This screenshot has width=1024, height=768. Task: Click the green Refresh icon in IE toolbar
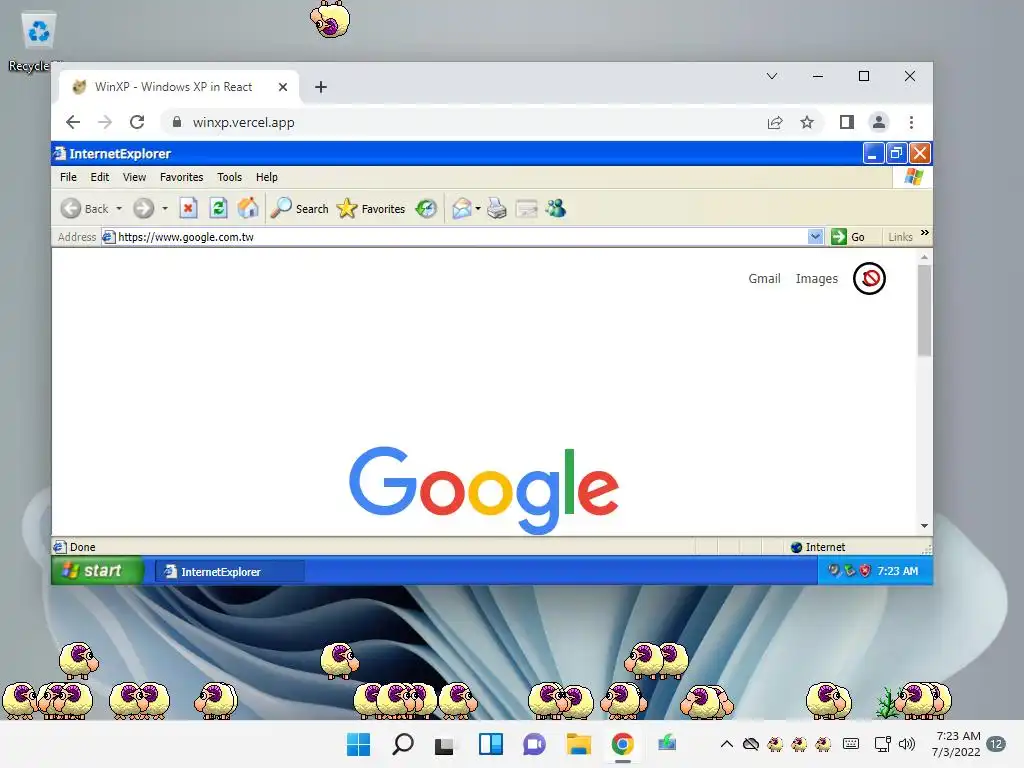coord(218,208)
